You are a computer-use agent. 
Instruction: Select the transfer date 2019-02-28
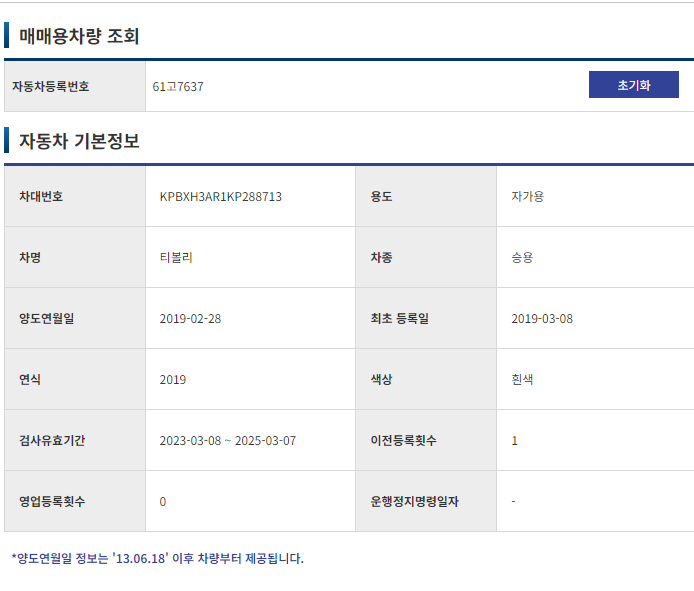(x=190, y=318)
